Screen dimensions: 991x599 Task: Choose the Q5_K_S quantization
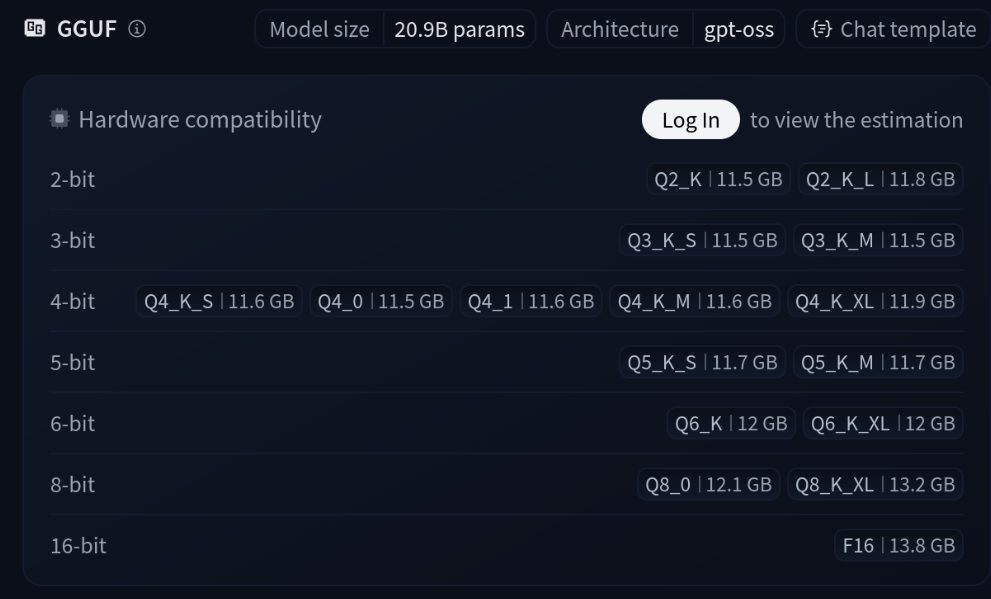point(702,362)
